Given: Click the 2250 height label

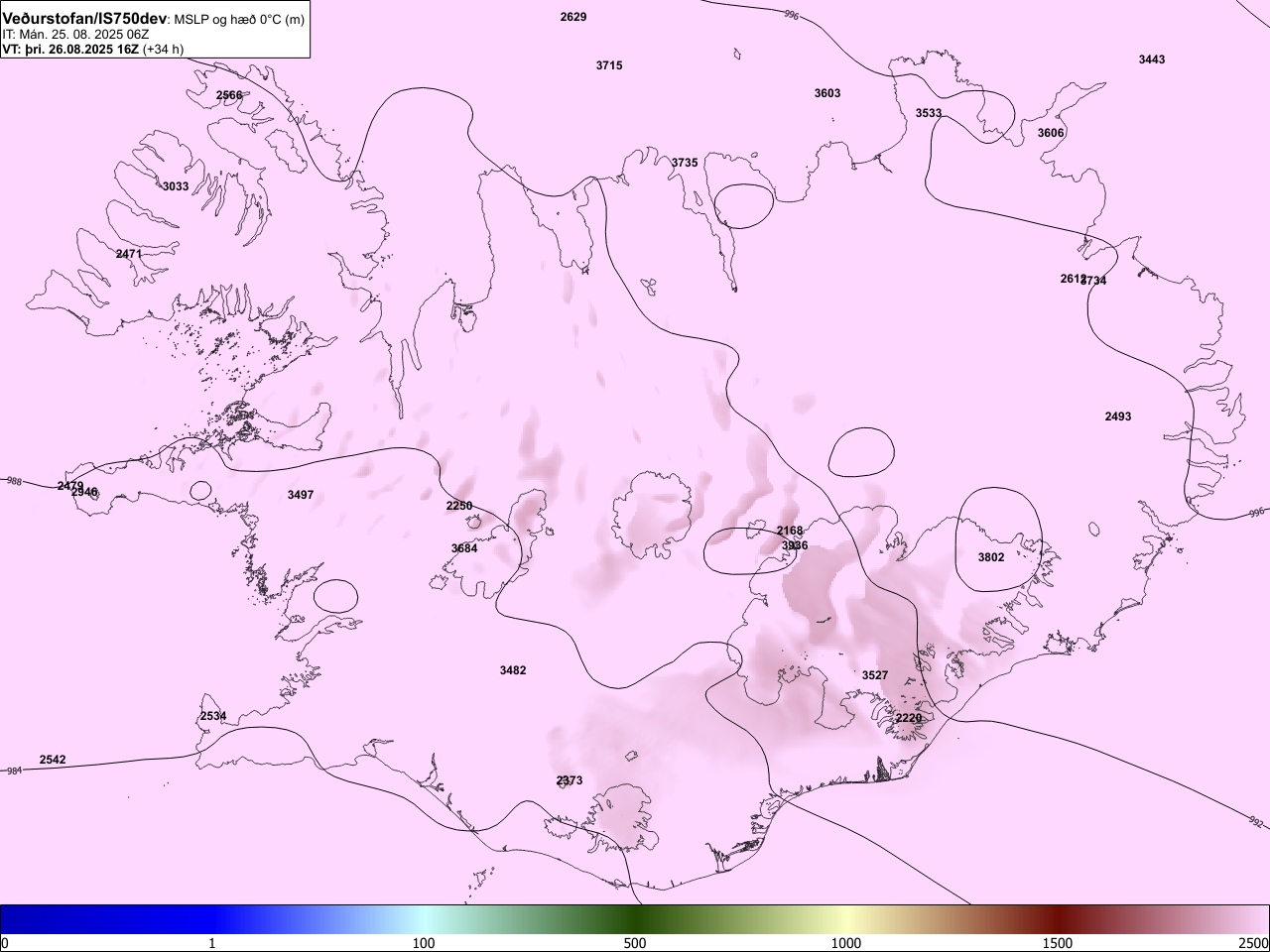Looking at the screenshot, I should click(459, 506).
